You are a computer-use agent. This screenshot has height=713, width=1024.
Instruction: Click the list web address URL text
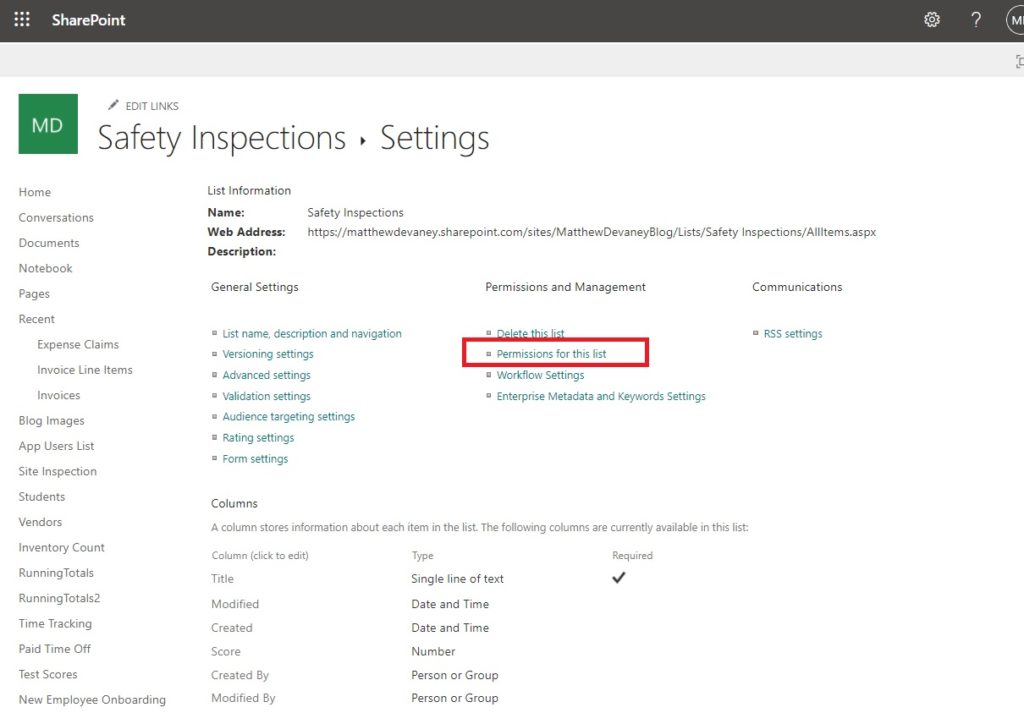[592, 232]
